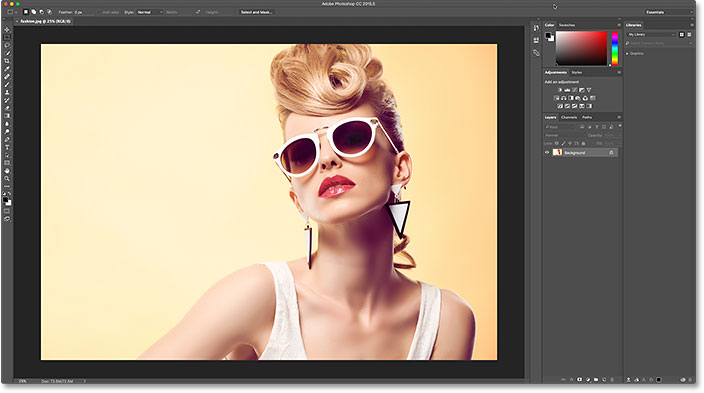704x393 pixels.
Task: Select the Background layer thumbnail
Action: pyautogui.click(x=557, y=152)
